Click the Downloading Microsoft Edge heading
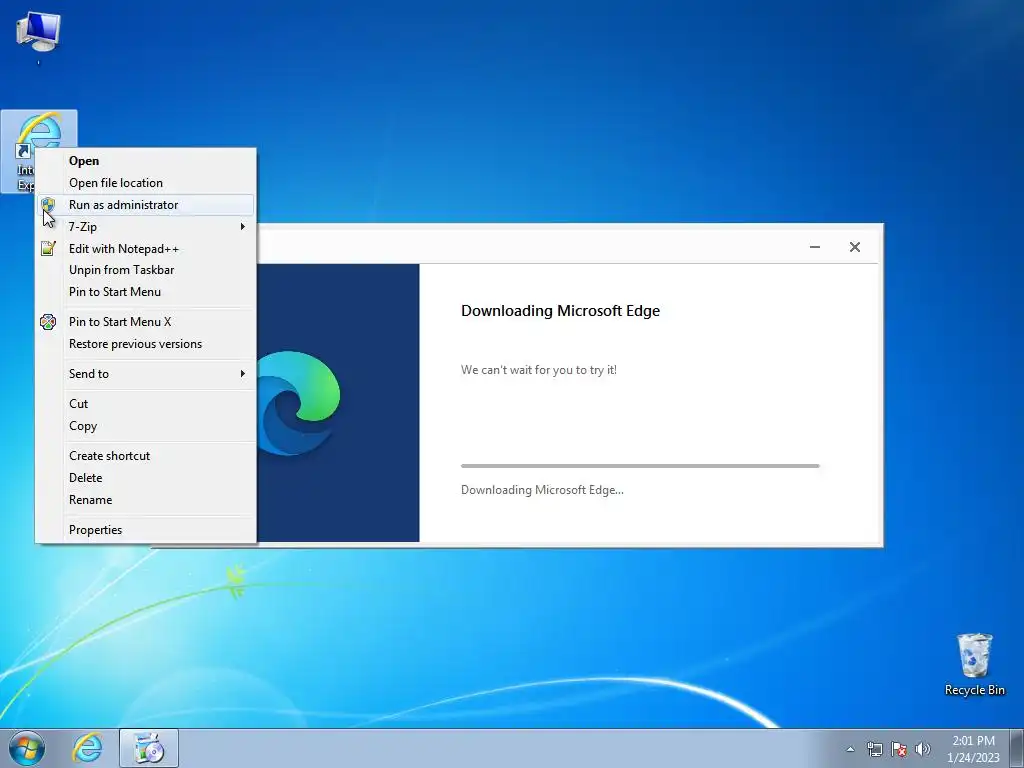This screenshot has height=768, width=1024. (x=560, y=311)
